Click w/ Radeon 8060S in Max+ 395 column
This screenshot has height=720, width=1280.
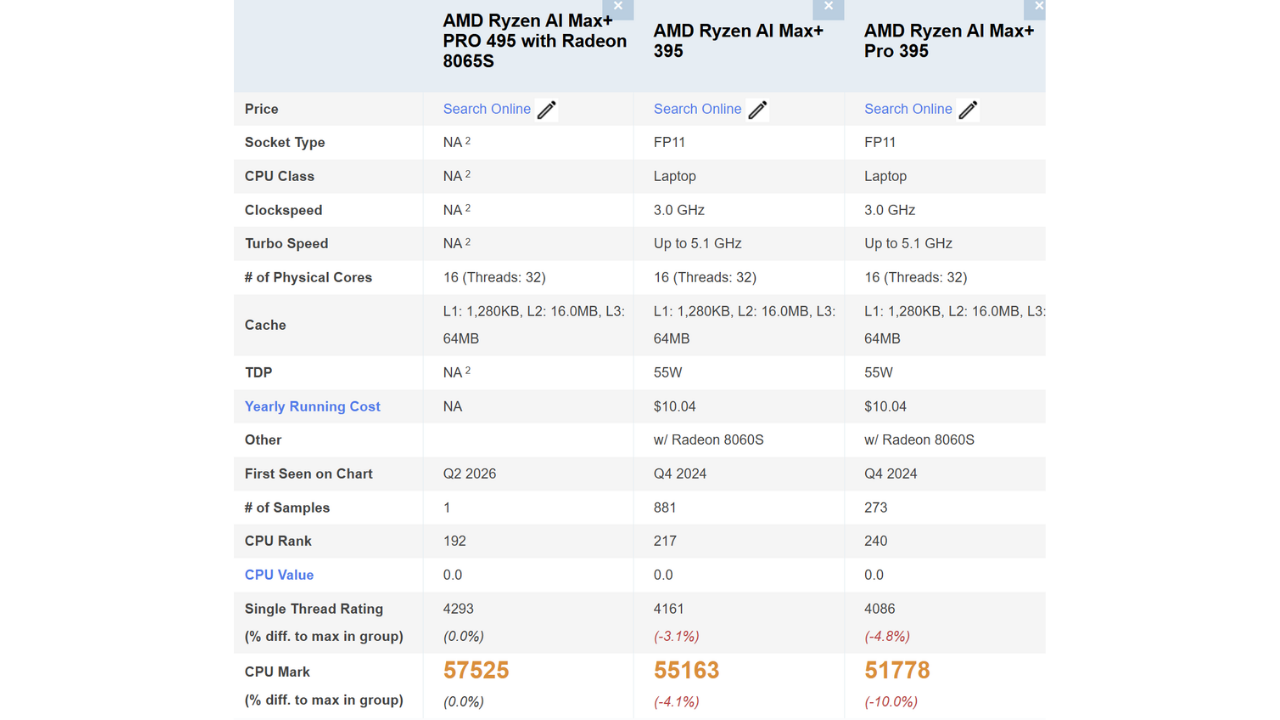click(709, 439)
